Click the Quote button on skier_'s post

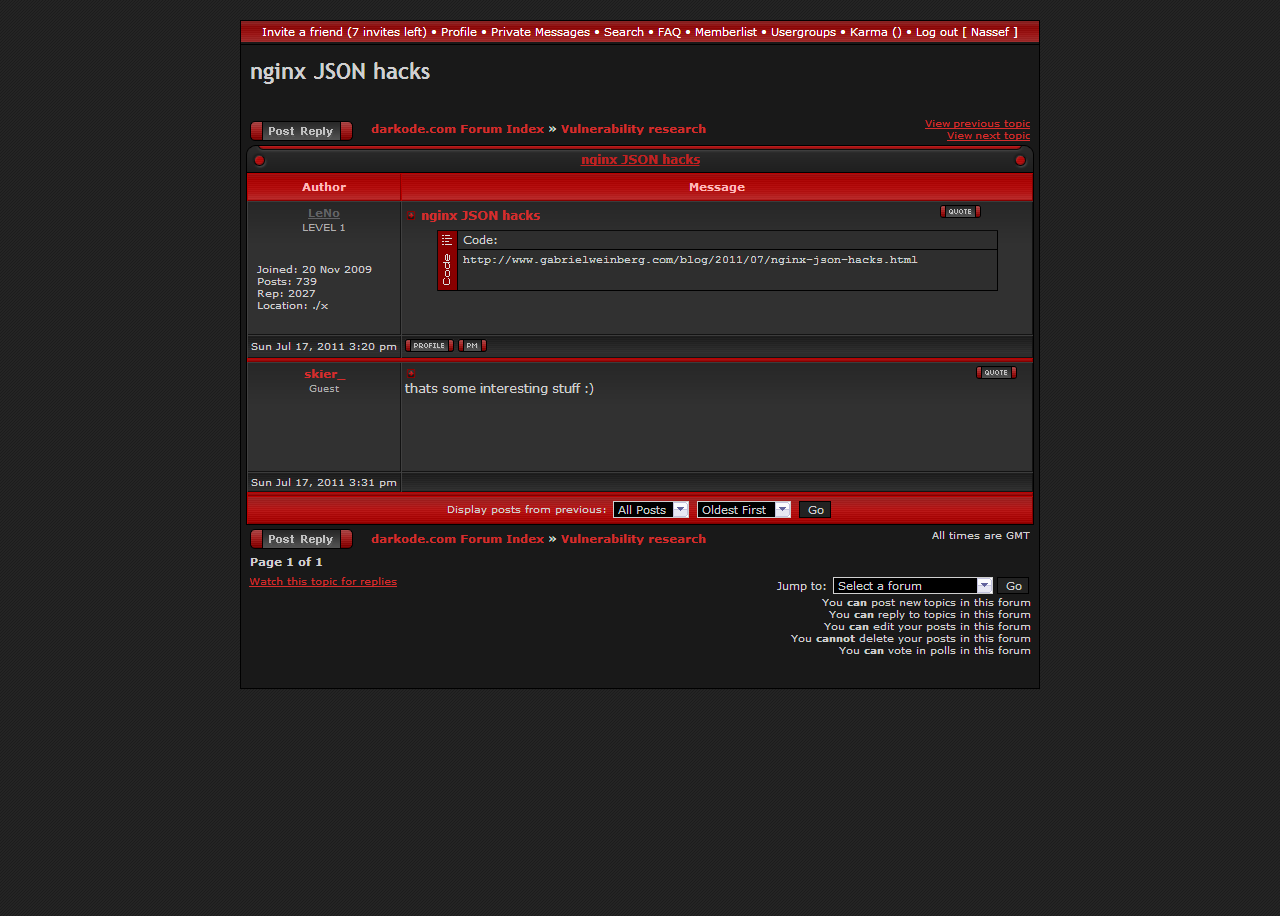tap(996, 373)
